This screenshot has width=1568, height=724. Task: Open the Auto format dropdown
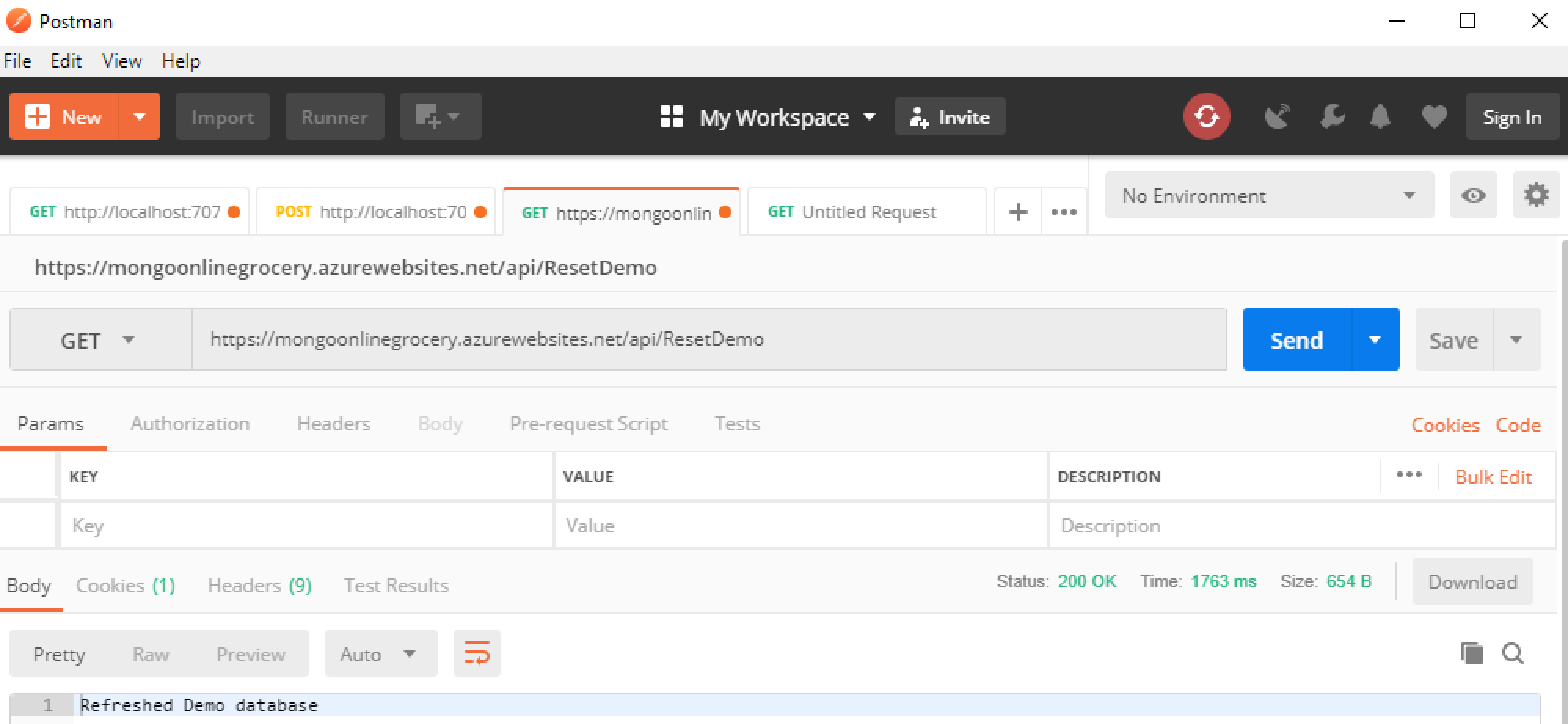pyautogui.click(x=380, y=654)
